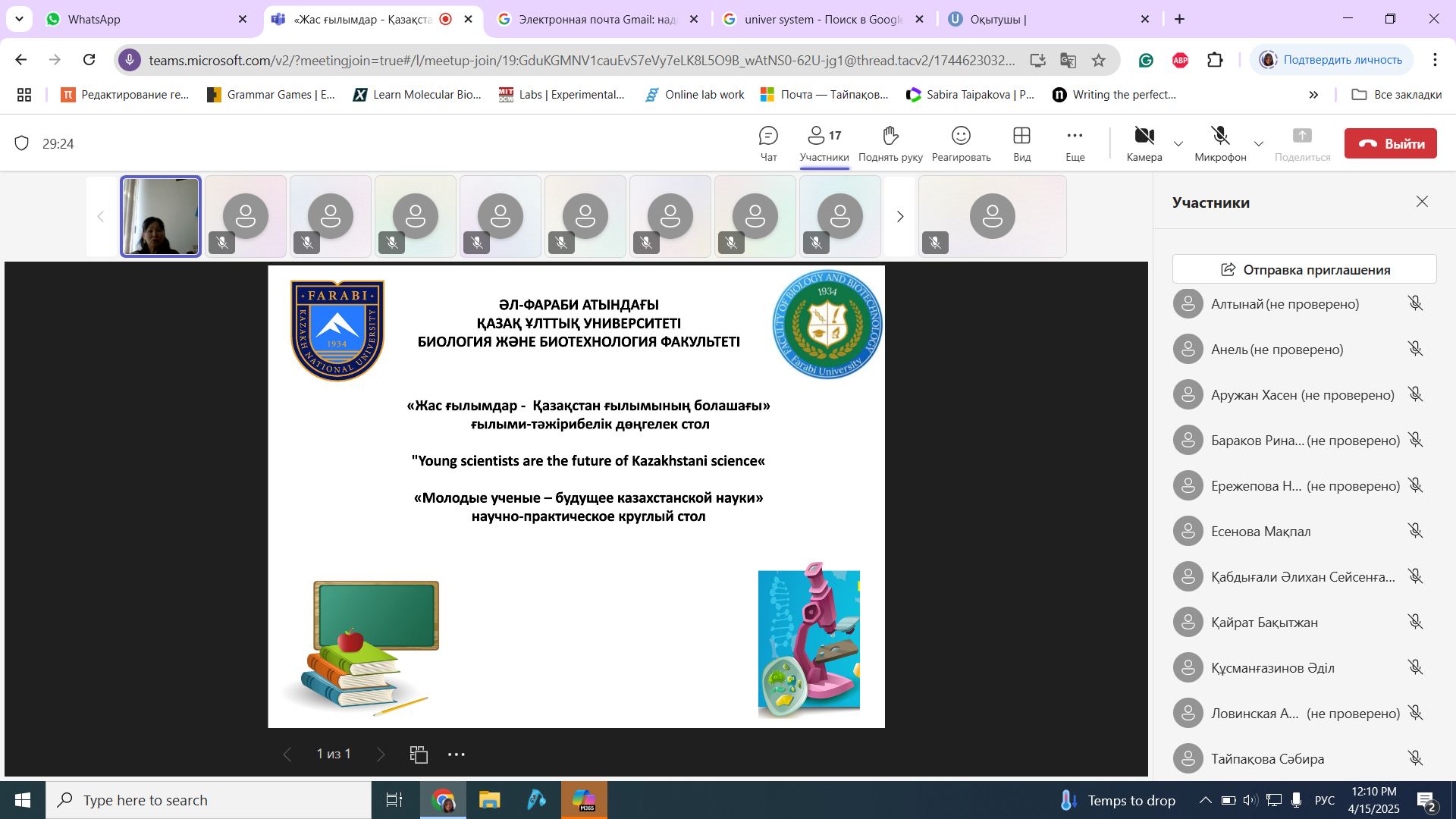Raise your hand in the meeting
Image resolution: width=1456 pixels, height=819 pixels.
[890, 143]
